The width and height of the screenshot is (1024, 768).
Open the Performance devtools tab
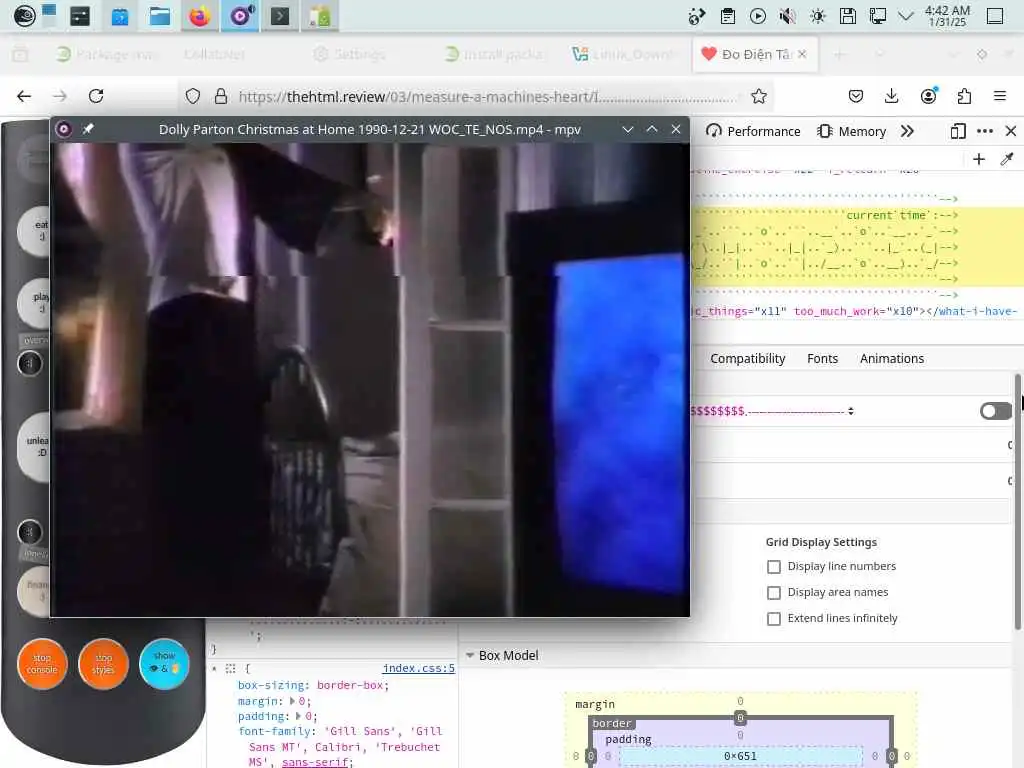[753, 131]
